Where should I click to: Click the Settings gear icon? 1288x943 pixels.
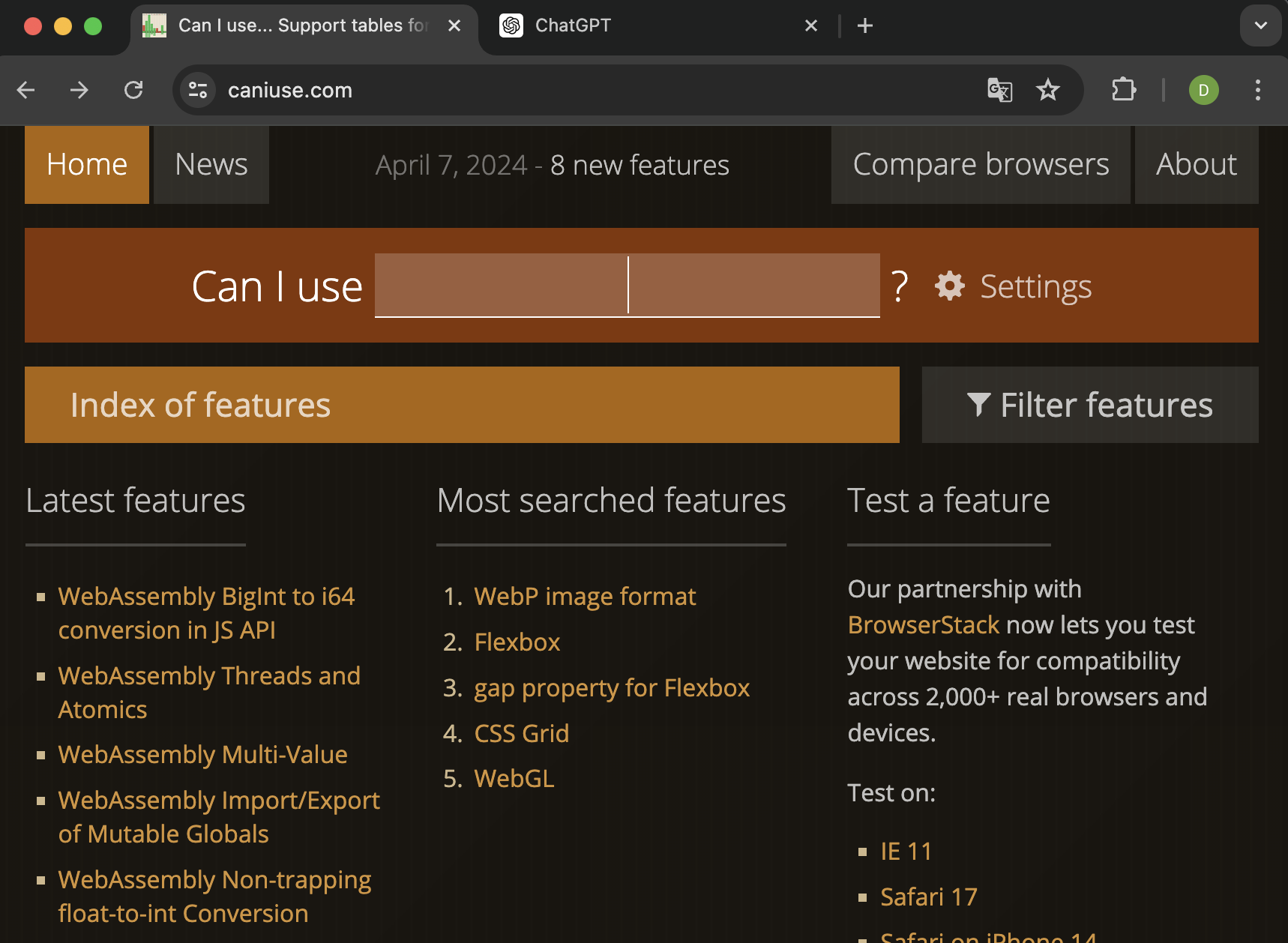pyautogui.click(x=950, y=286)
